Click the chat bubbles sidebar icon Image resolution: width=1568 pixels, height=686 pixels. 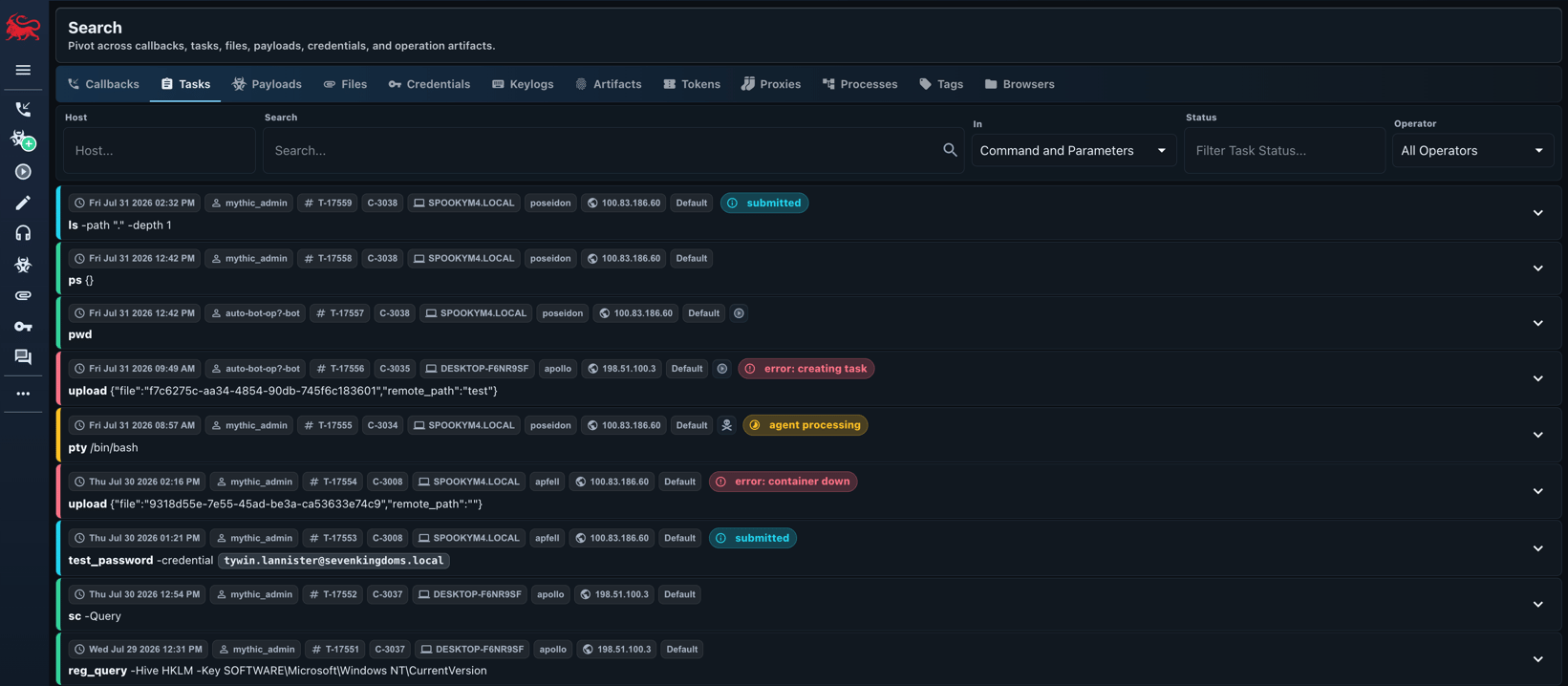23,357
